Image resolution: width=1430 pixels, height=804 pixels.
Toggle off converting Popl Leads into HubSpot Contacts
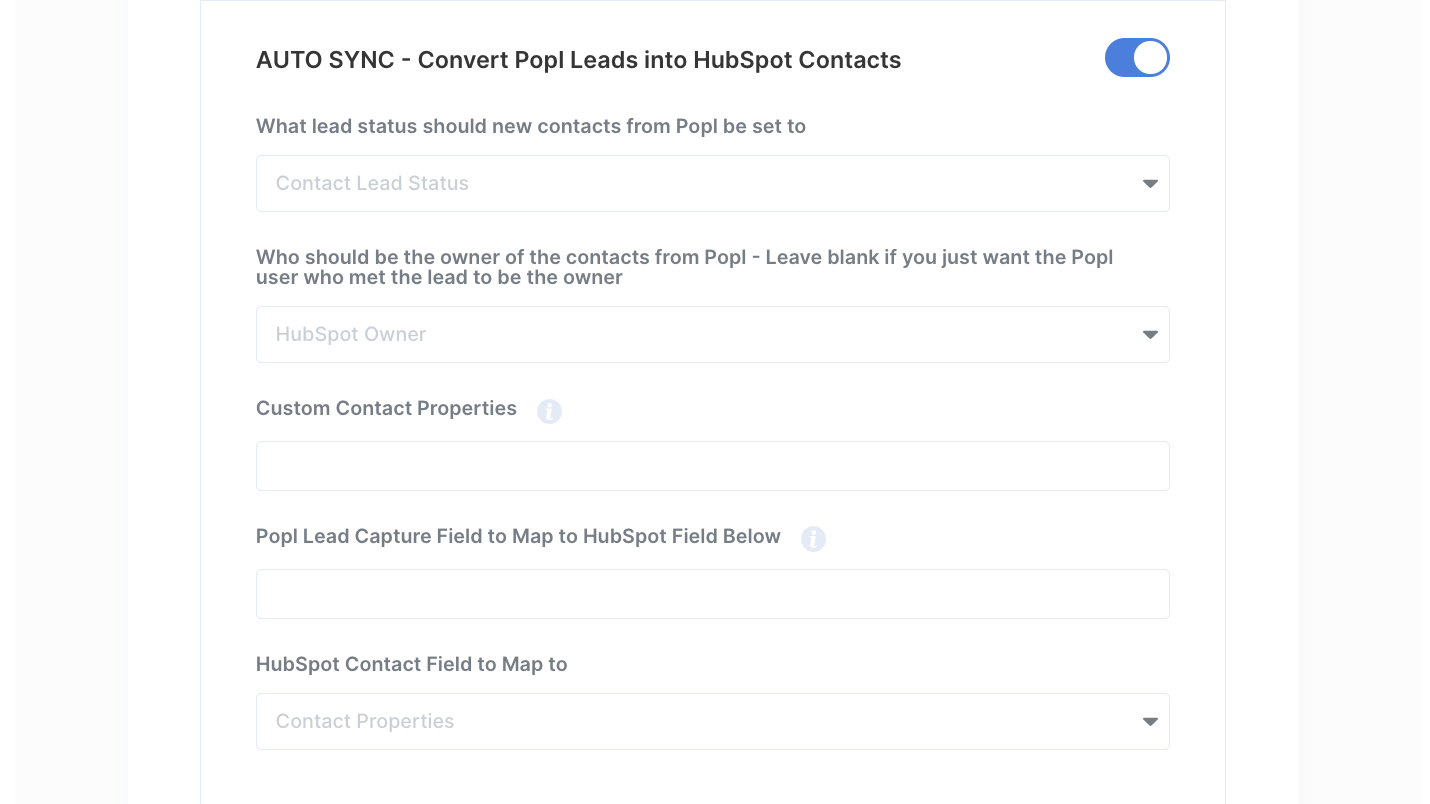point(1137,57)
